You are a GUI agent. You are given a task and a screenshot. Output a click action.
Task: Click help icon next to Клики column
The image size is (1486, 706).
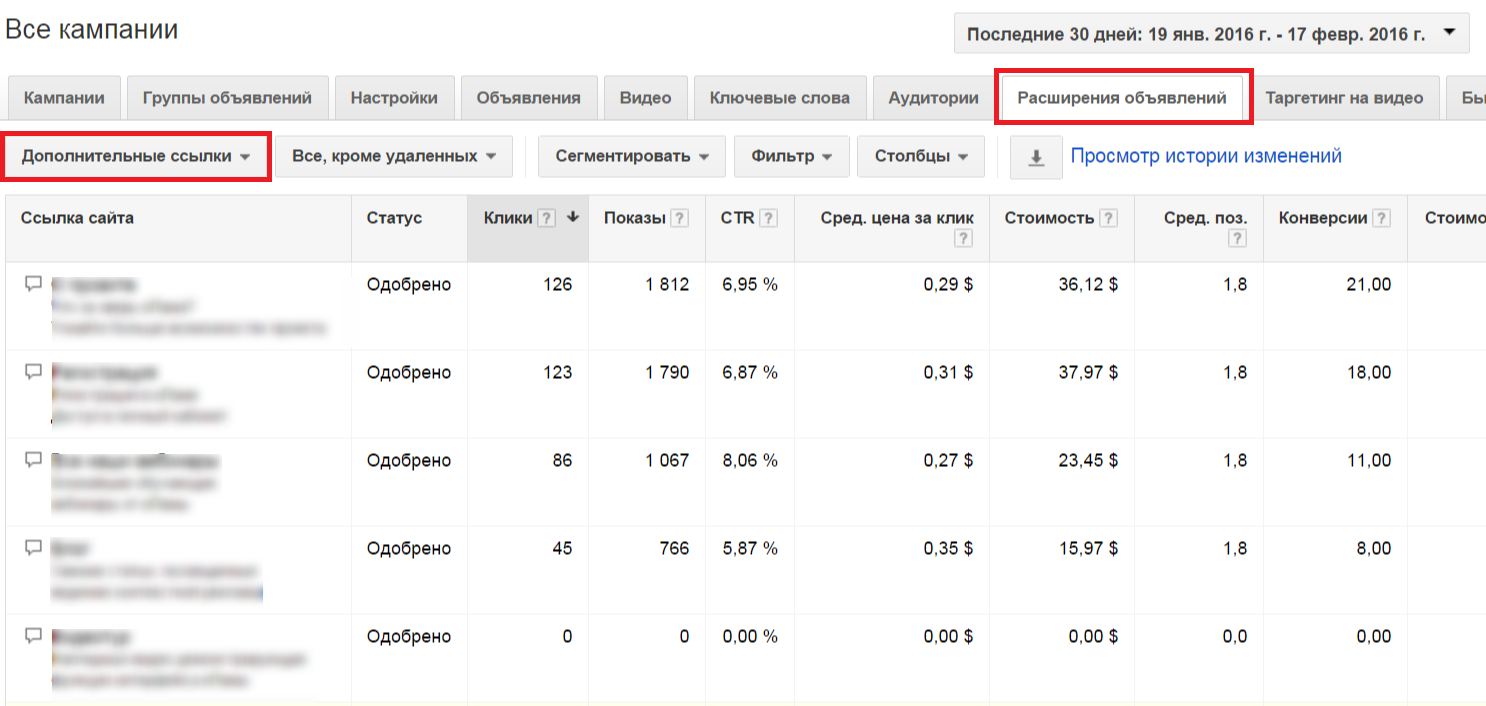[x=546, y=219]
